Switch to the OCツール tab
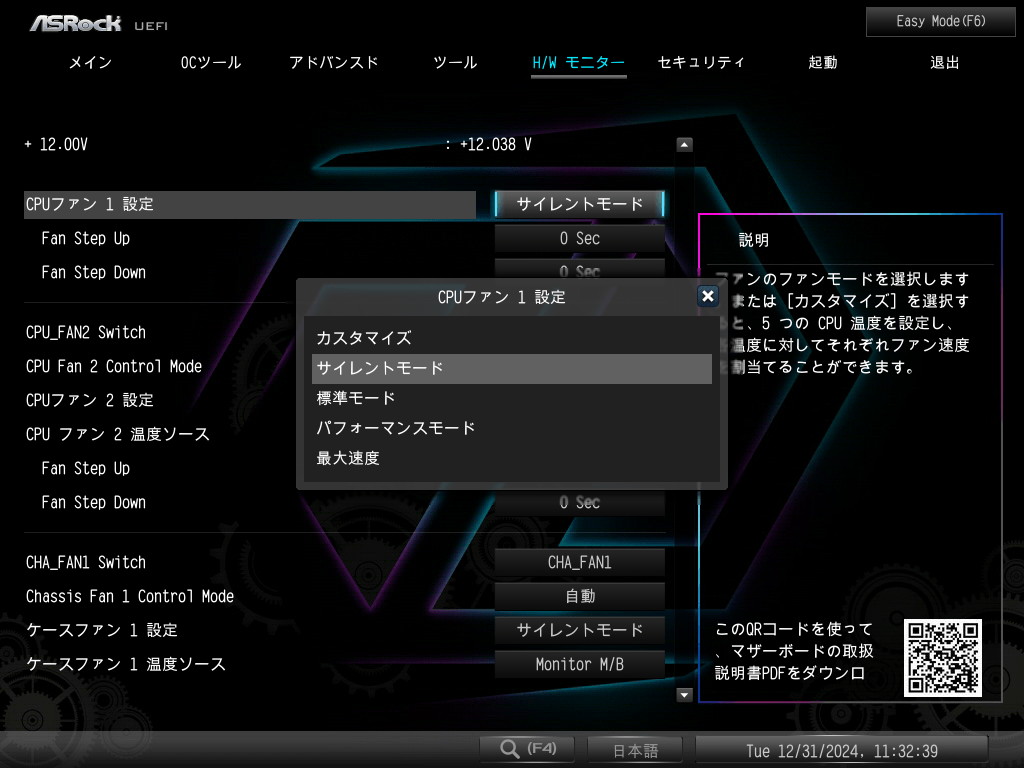Screen dimensions: 1024x768 [211, 63]
